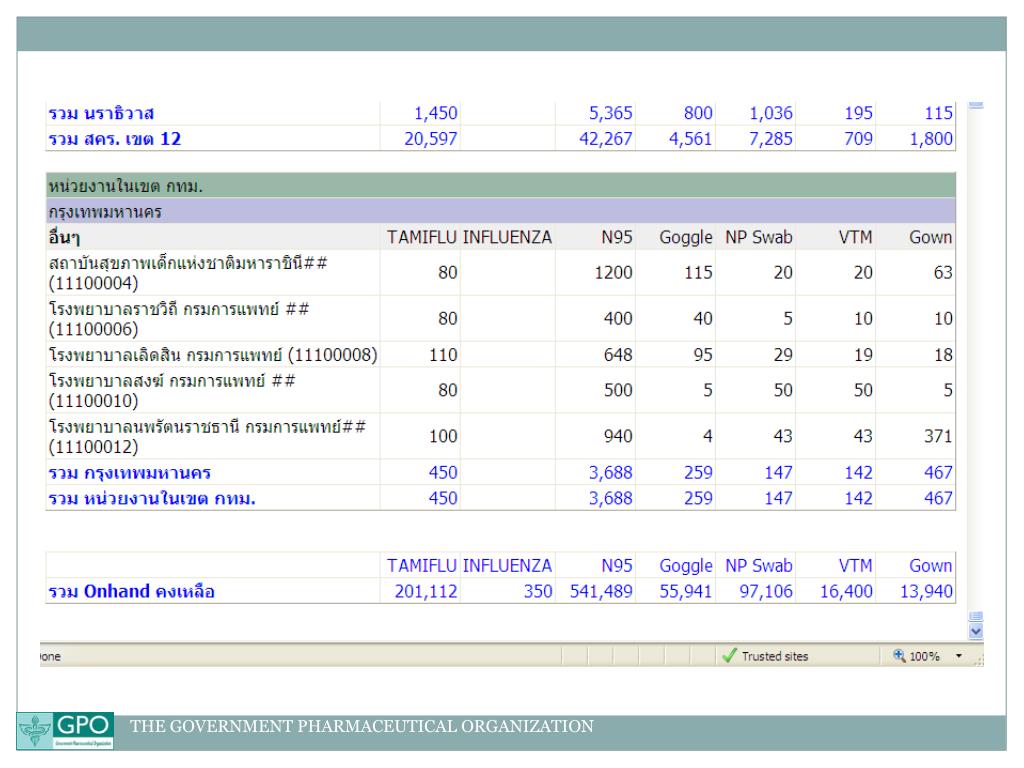Screen dimensions: 1024x768
Task: Click the scroll down arrow button
Action: (976, 631)
